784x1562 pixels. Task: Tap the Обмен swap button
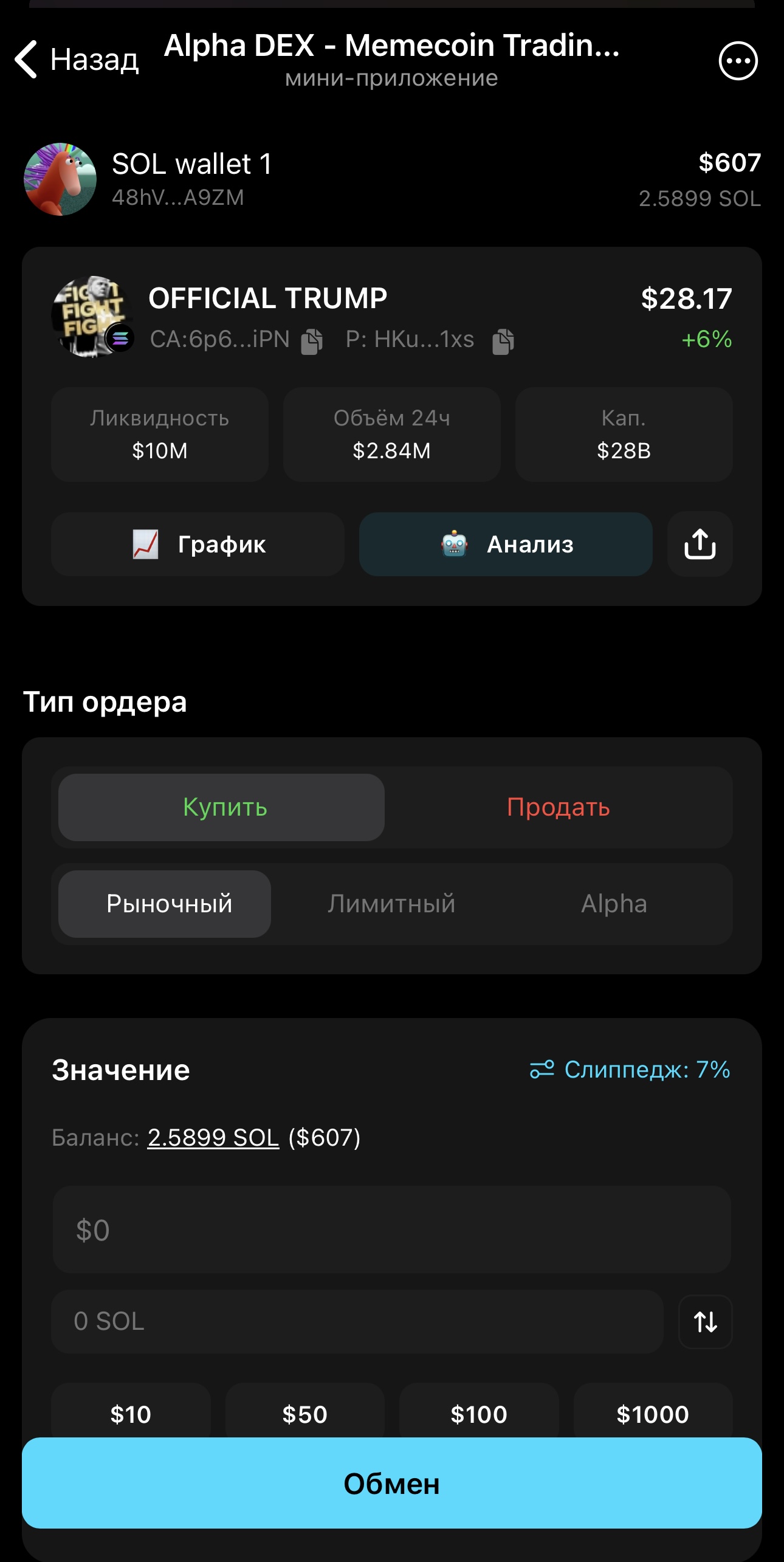point(391,1483)
